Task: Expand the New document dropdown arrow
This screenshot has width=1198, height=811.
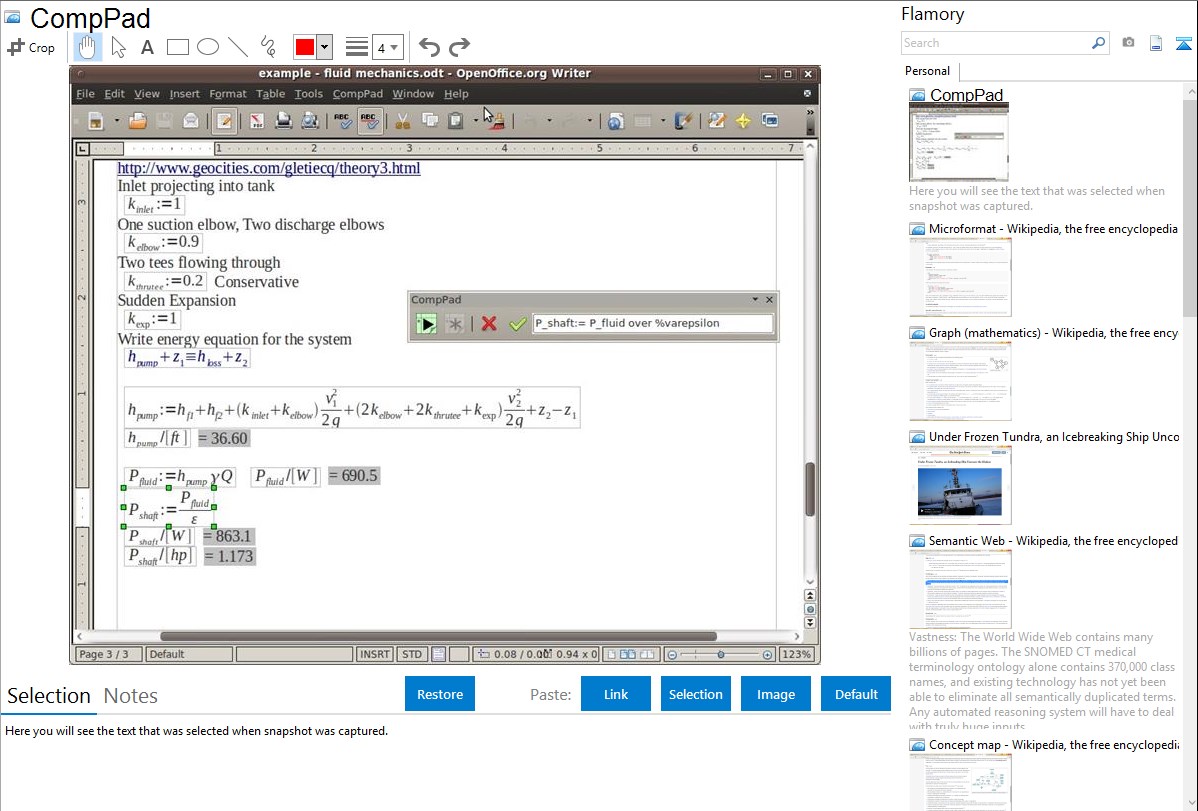Action: [x=117, y=121]
